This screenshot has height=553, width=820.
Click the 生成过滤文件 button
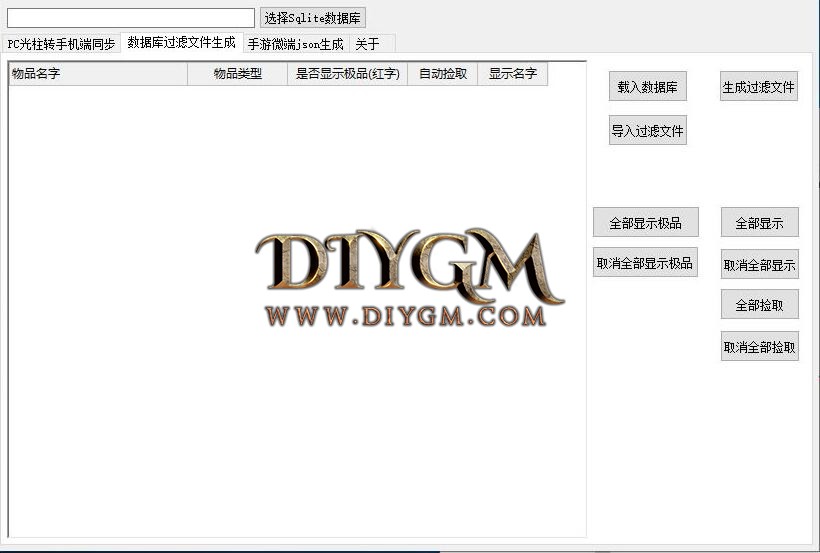(759, 86)
